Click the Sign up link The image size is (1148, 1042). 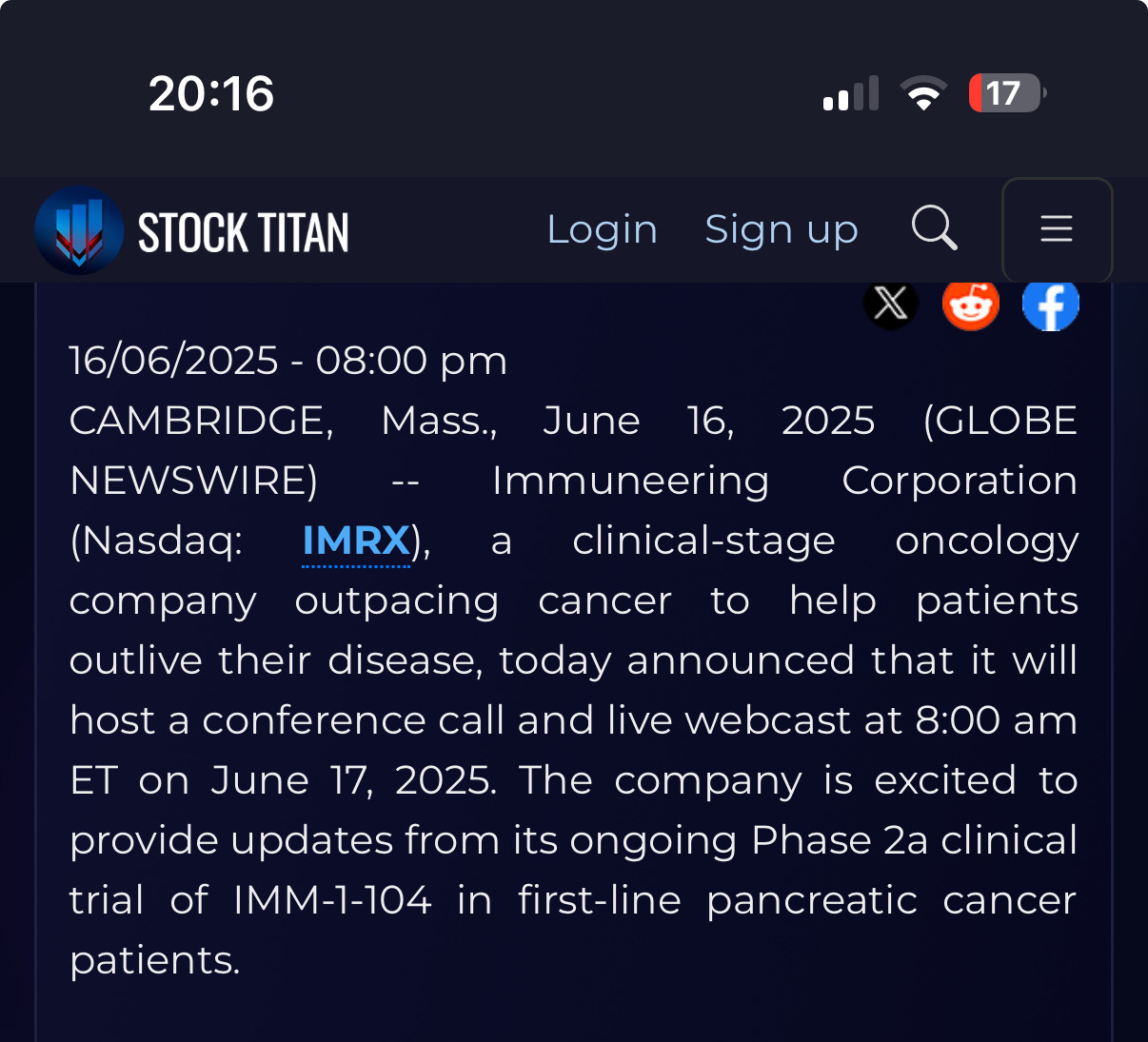coord(782,230)
